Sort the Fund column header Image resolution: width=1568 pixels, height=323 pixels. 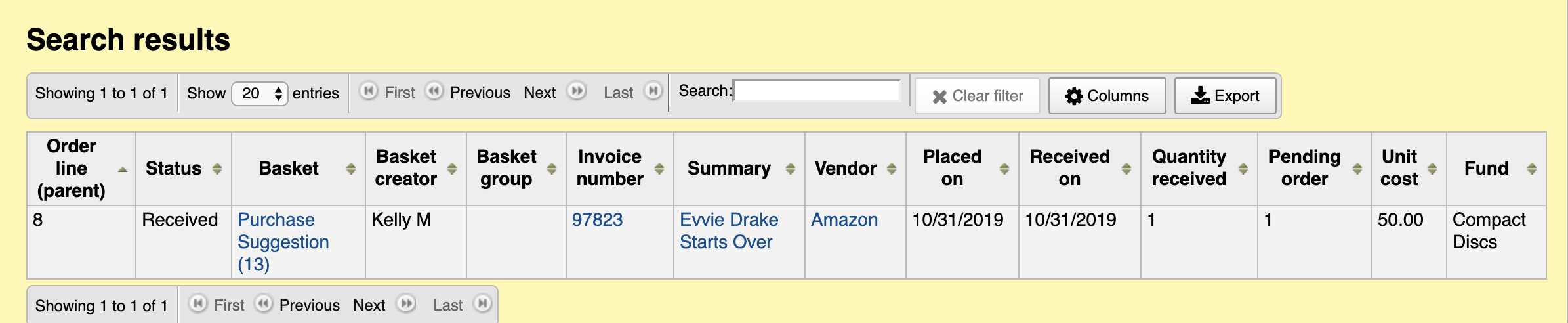point(1531,169)
